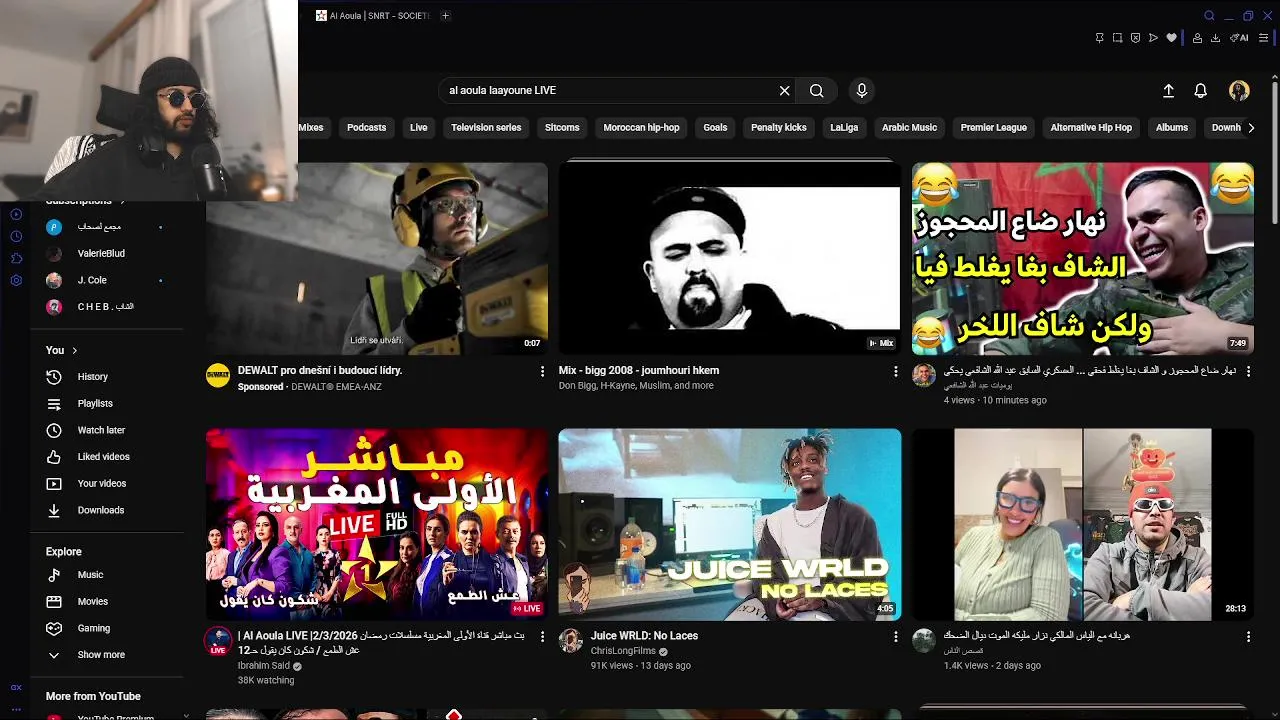Viewport: 1280px width, 720px height.
Task: Open browser downloads icon
Action: [1215, 38]
